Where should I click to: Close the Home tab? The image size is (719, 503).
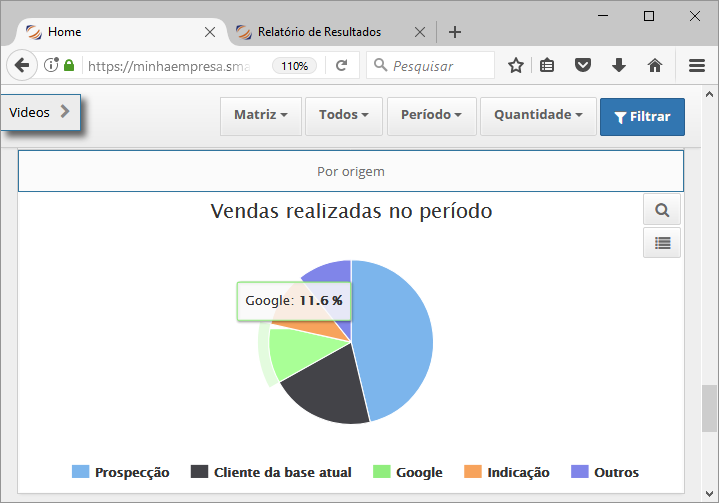click(x=210, y=32)
